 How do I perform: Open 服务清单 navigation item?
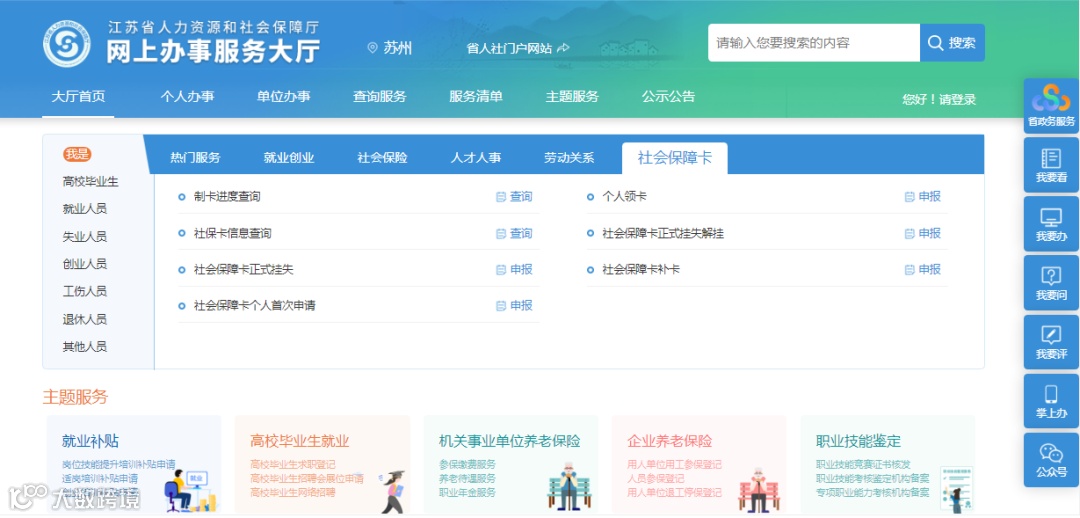(x=476, y=97)
